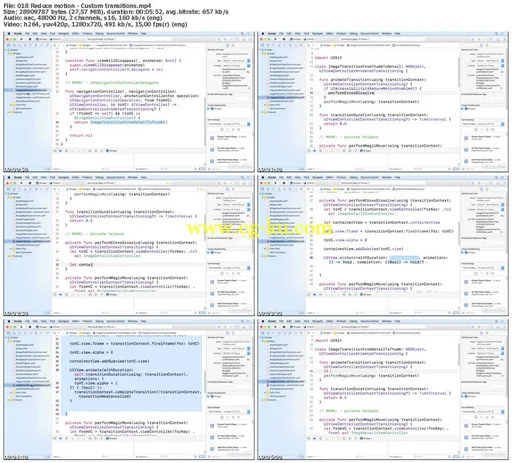Toggle breakpoints activation in ThumbToDetail debug bar
Image resolution: width=512 pixels, height=463 pixels.
315,151
